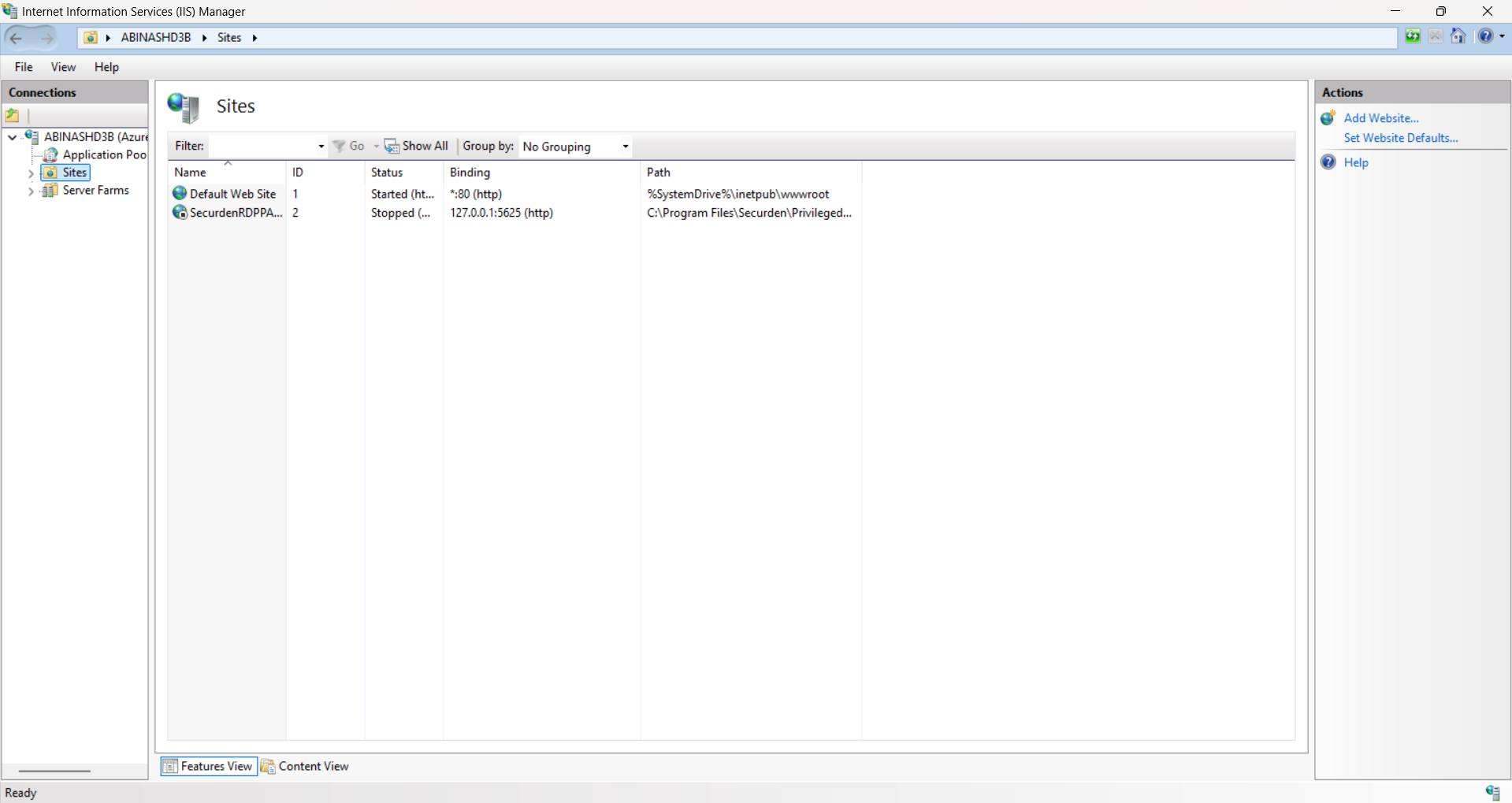Open the help icon dropdown arrow

(1502, 36)
